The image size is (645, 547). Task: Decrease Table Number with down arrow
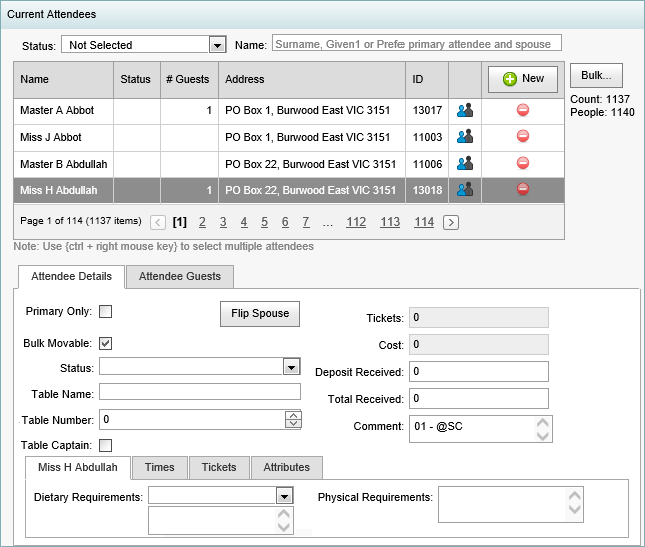[x=293, y=424]
